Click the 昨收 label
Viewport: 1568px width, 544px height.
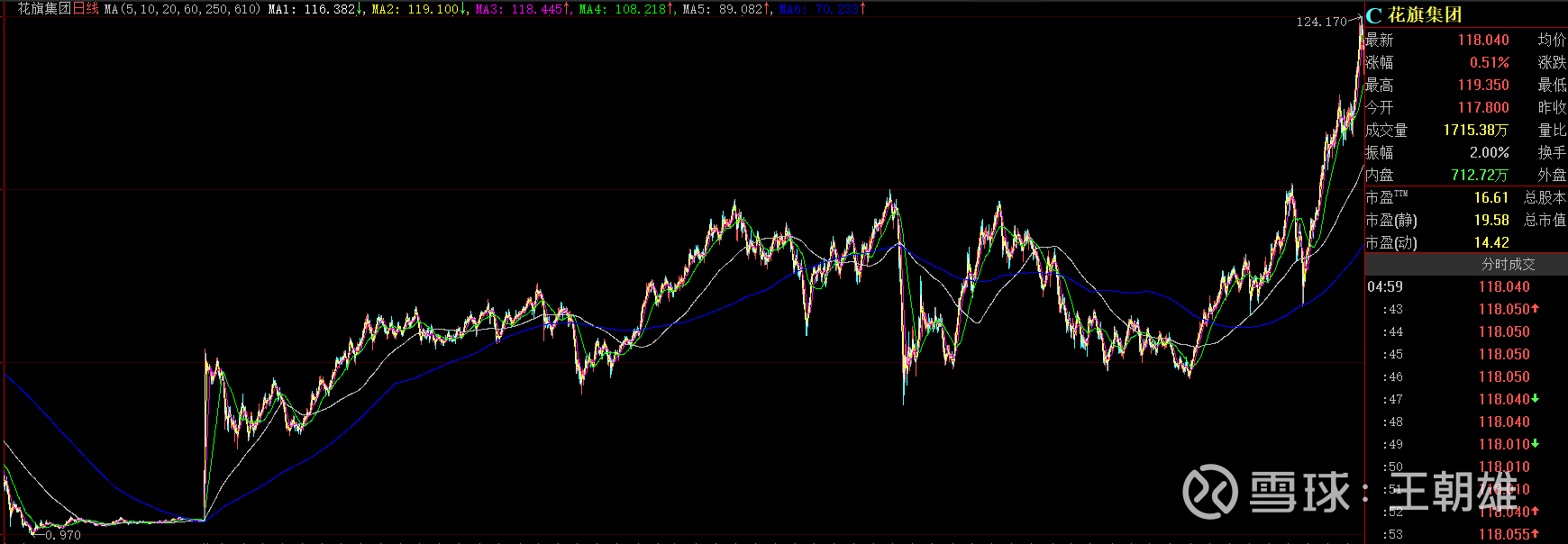1552,108
